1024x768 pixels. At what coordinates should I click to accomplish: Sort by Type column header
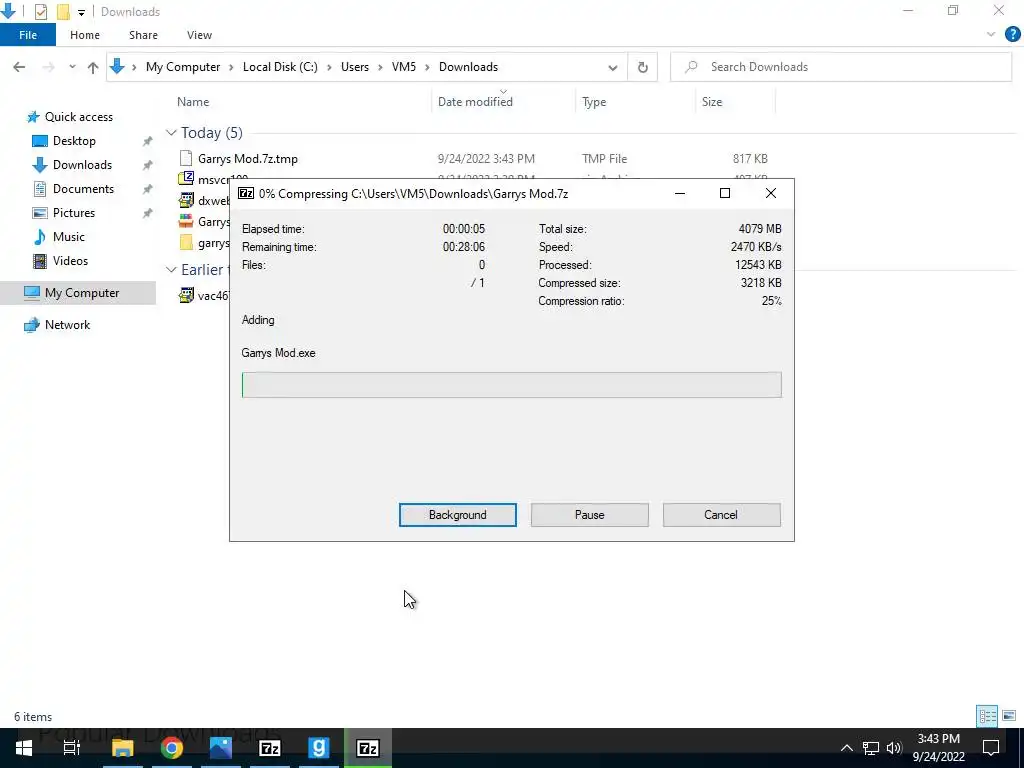pos(594,102)
